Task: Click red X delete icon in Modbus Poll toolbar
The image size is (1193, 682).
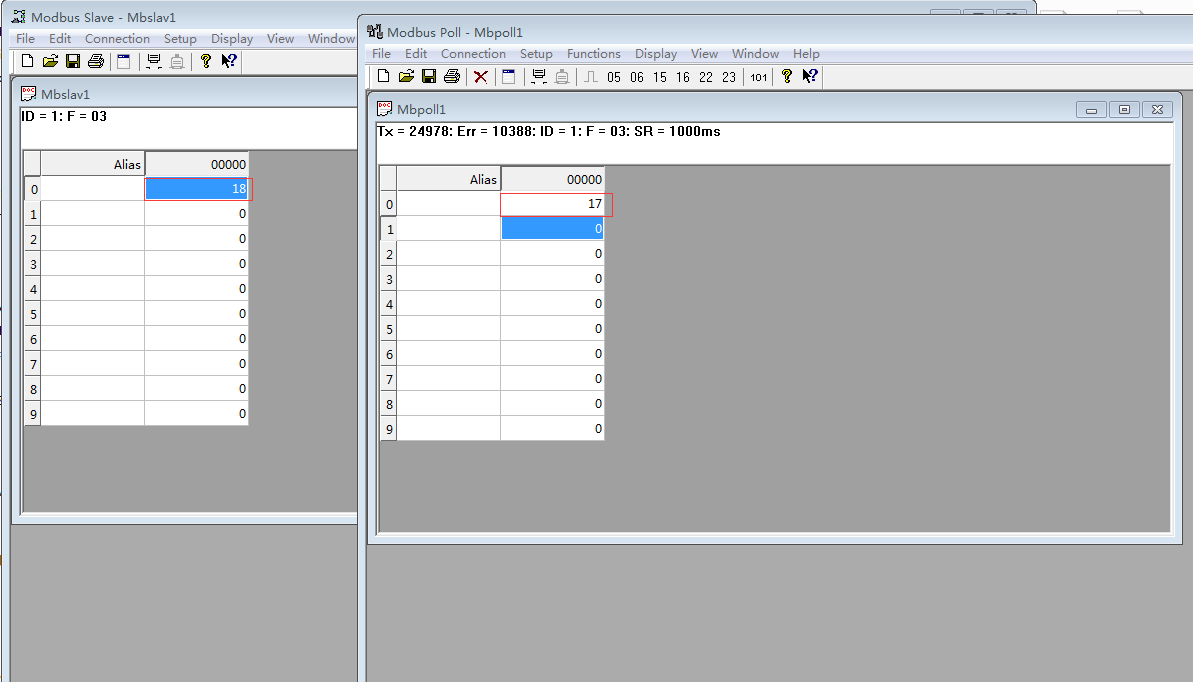Action: click(480, 76)
